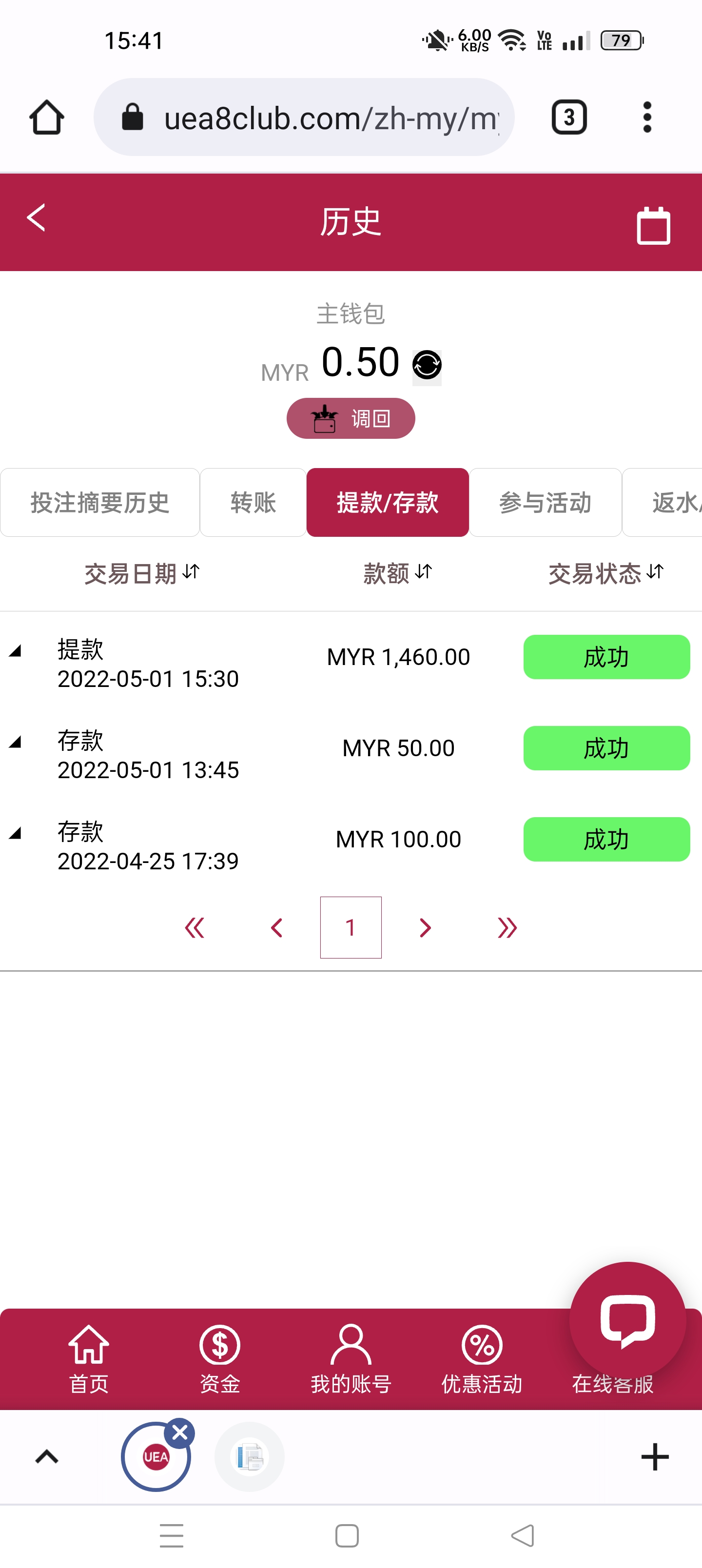This screenshot has height=1568, width=702.
Task: Go to 首页 in the bottom navigation
Action: (x=89, y=1358)
